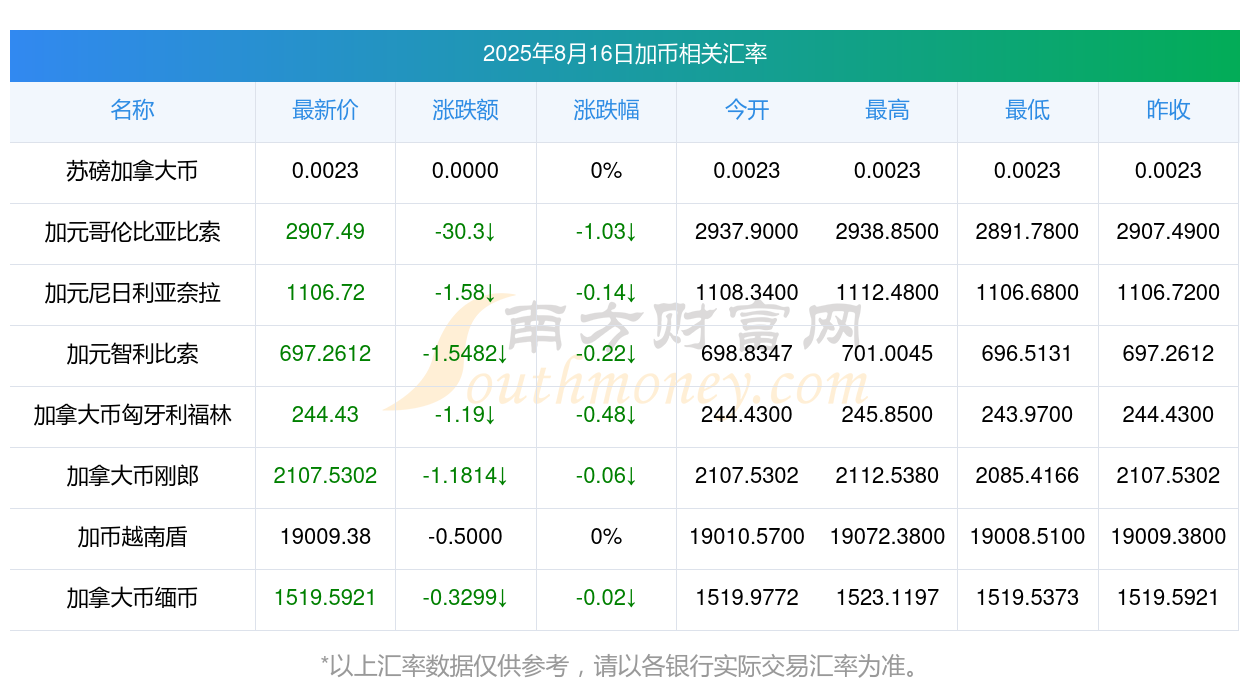Click low value 2891.7800
Viewport: 1250px width, 698px height.
(1028, 232)
